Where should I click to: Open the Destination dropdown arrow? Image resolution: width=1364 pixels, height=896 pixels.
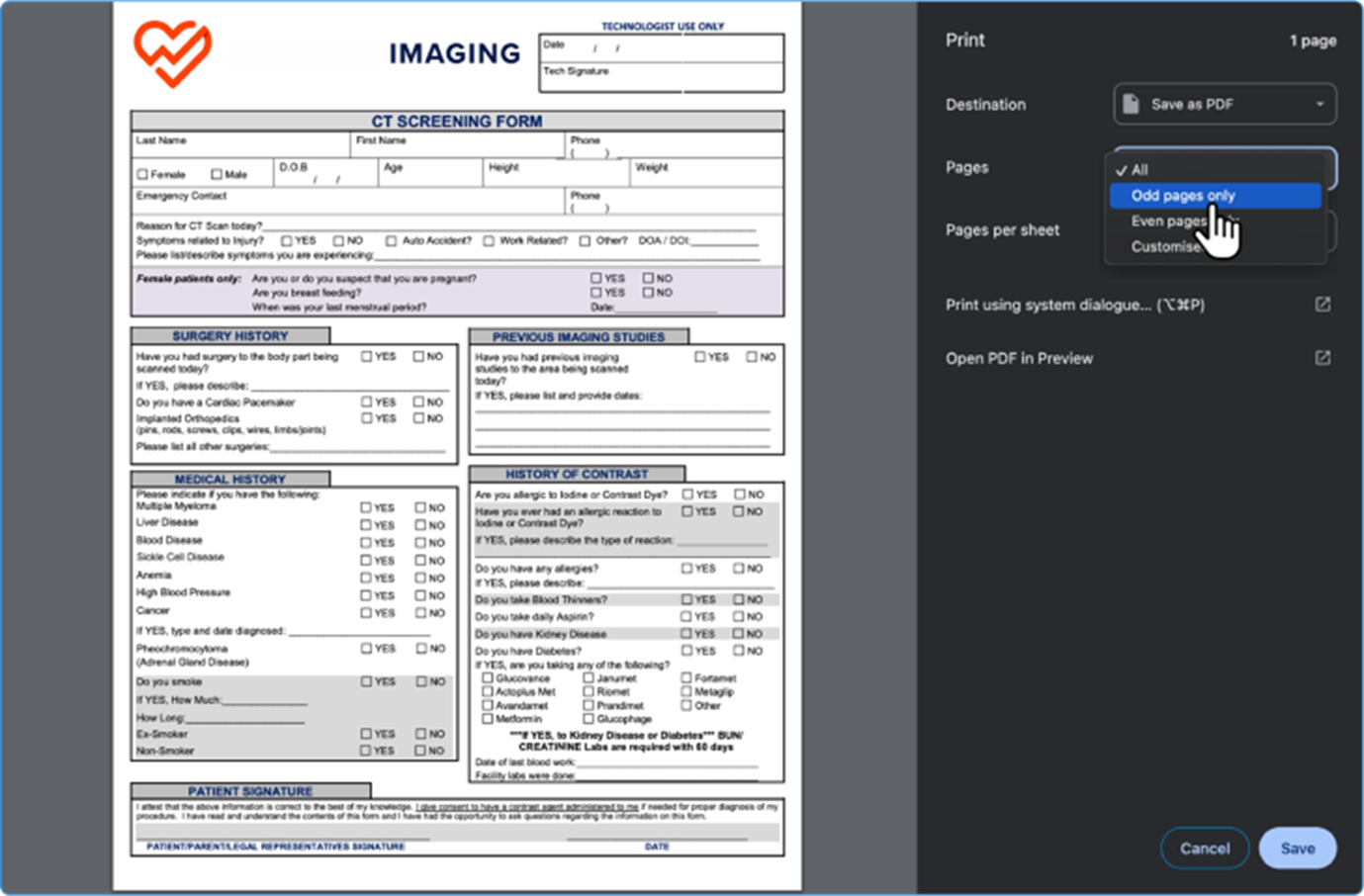[1319, 104]
